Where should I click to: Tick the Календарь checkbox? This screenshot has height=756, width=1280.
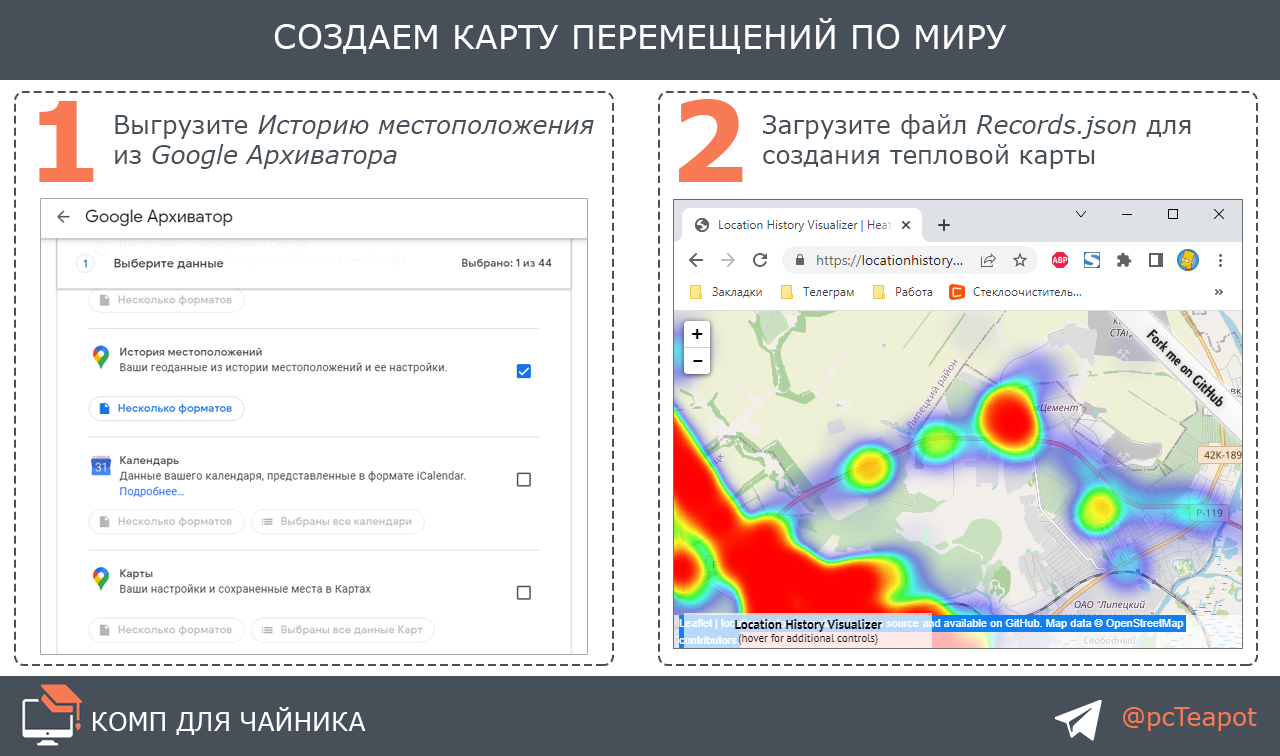523,479
